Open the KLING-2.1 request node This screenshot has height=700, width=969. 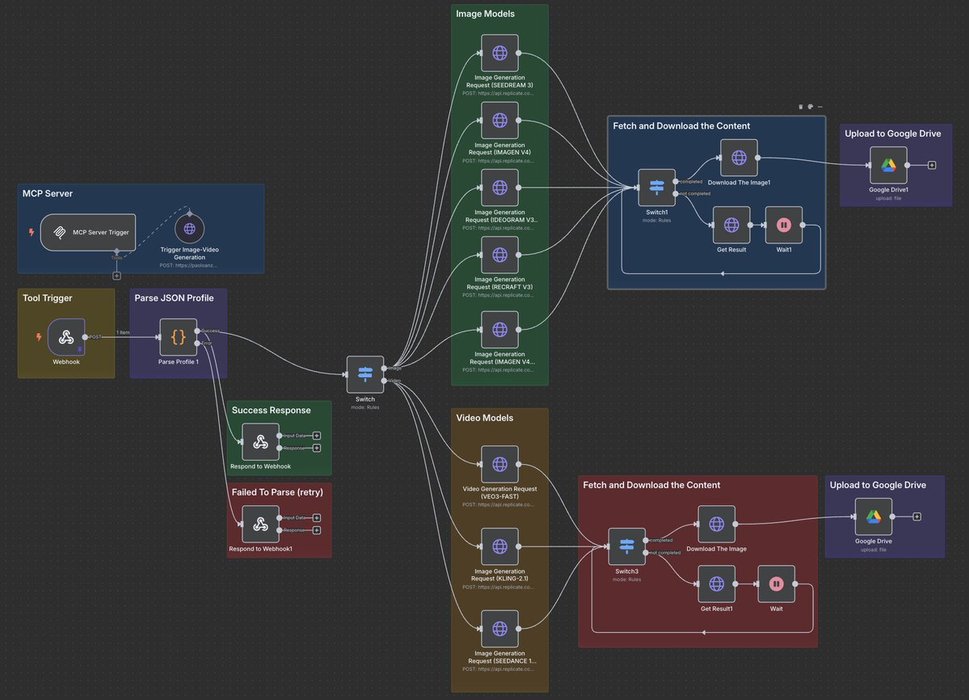pyautogui.click(x=499, y=547)
